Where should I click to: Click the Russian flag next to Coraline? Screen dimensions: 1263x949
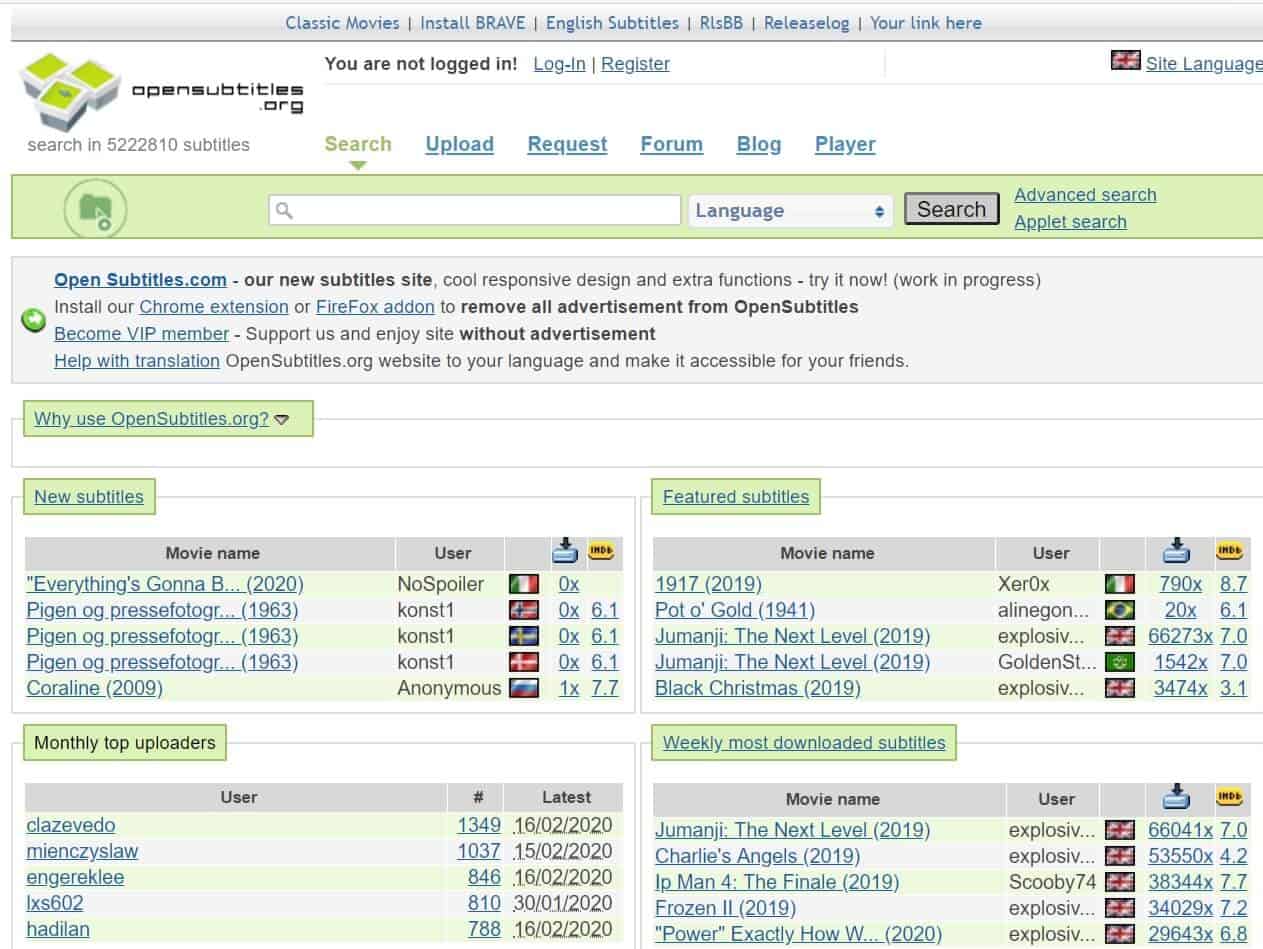coord(524,688)
